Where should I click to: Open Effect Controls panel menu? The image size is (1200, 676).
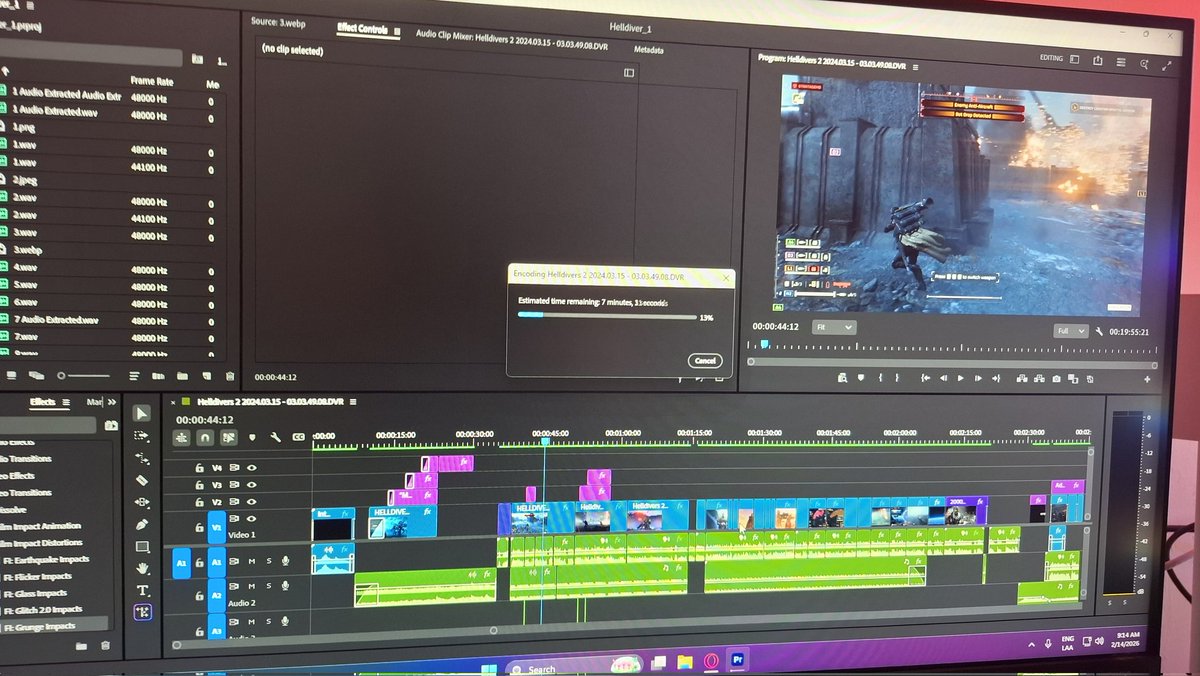pos(397,32)
